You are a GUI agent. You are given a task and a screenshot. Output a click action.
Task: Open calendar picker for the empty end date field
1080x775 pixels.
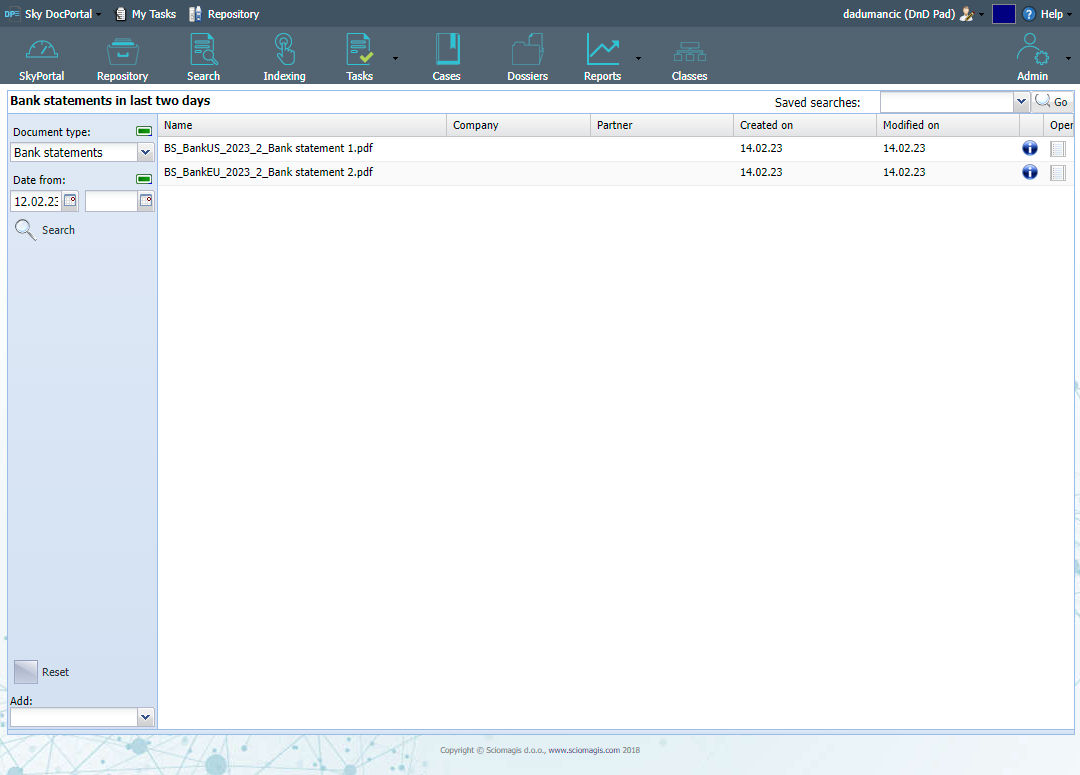(146, 200)
